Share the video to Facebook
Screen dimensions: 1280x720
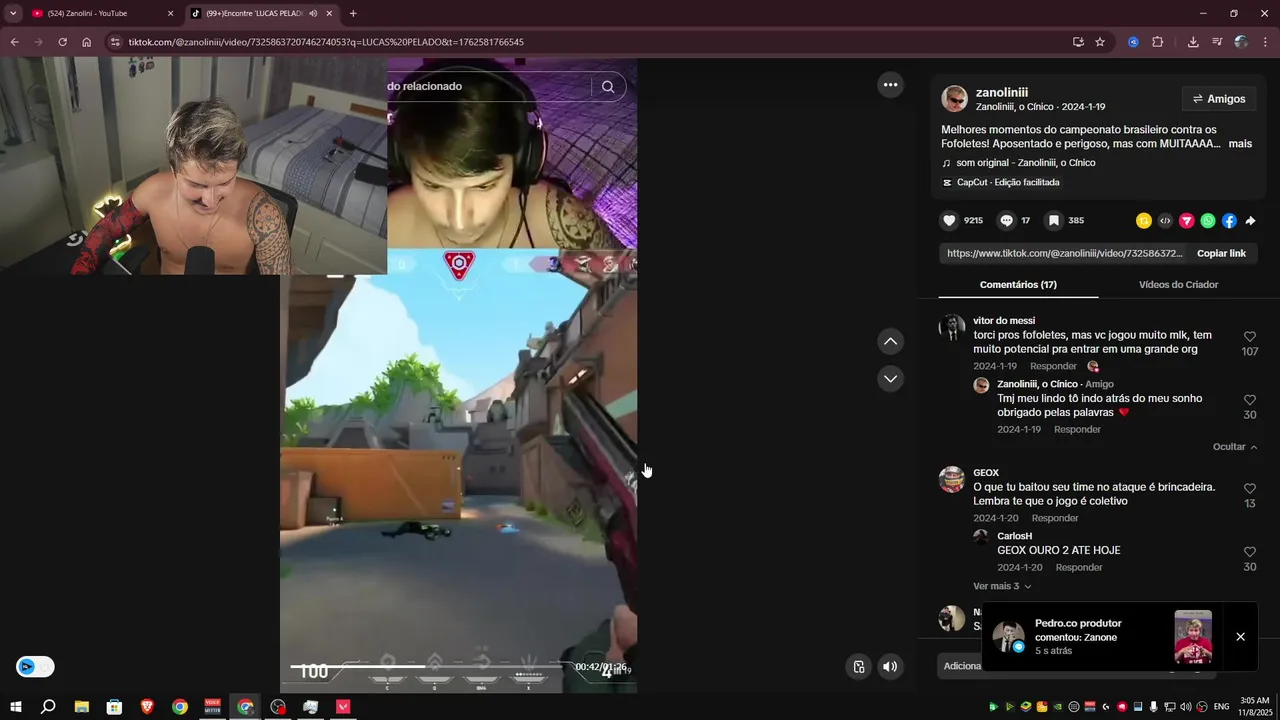click(x=1229, y=221)
